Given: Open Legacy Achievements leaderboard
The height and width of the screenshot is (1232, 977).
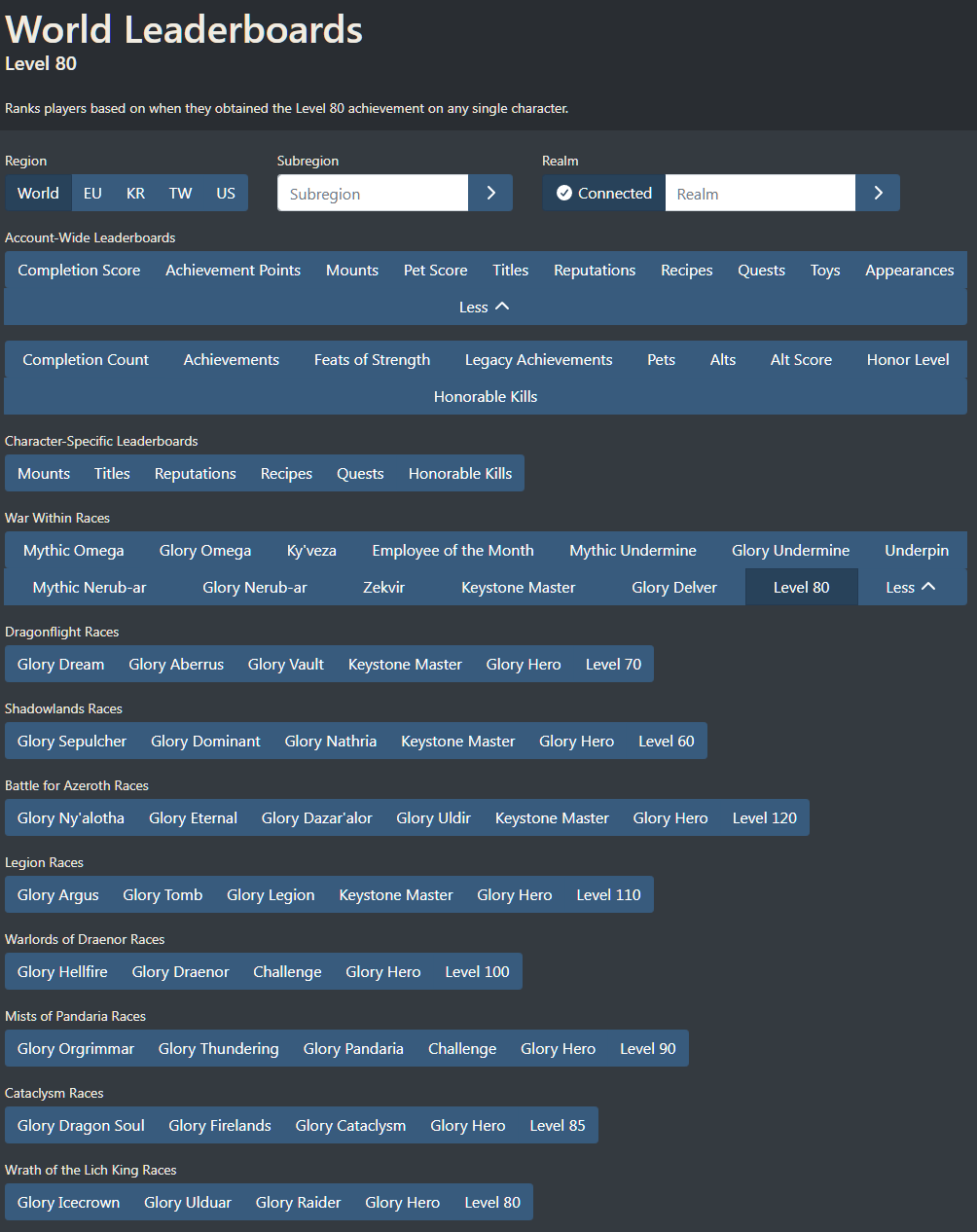Looking at the screenshot, I should [x=538, y=359].
